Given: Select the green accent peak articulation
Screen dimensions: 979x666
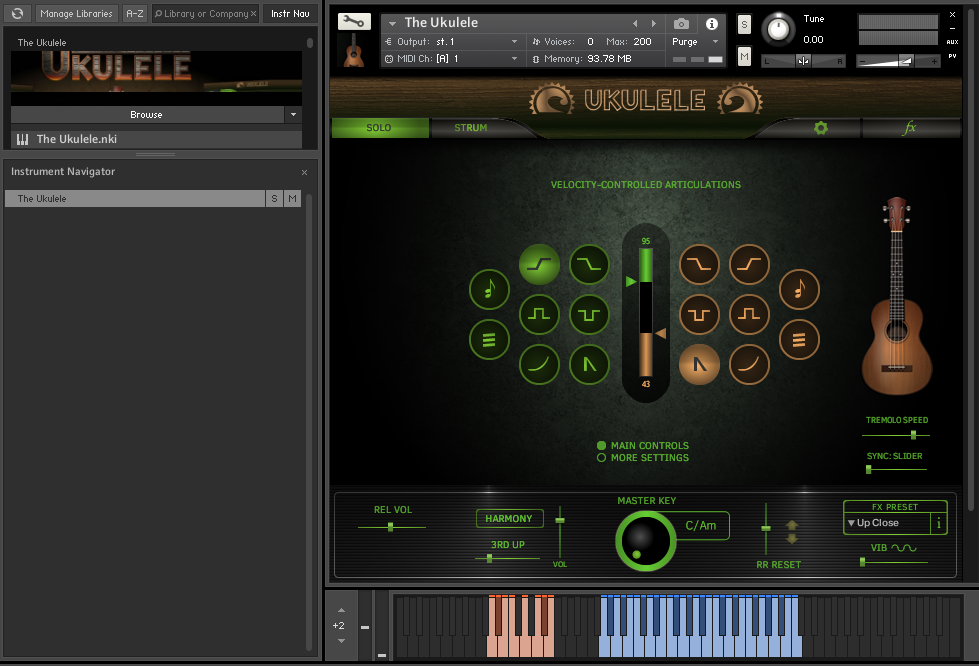Looking at the screenshot, I should (589, 365).
